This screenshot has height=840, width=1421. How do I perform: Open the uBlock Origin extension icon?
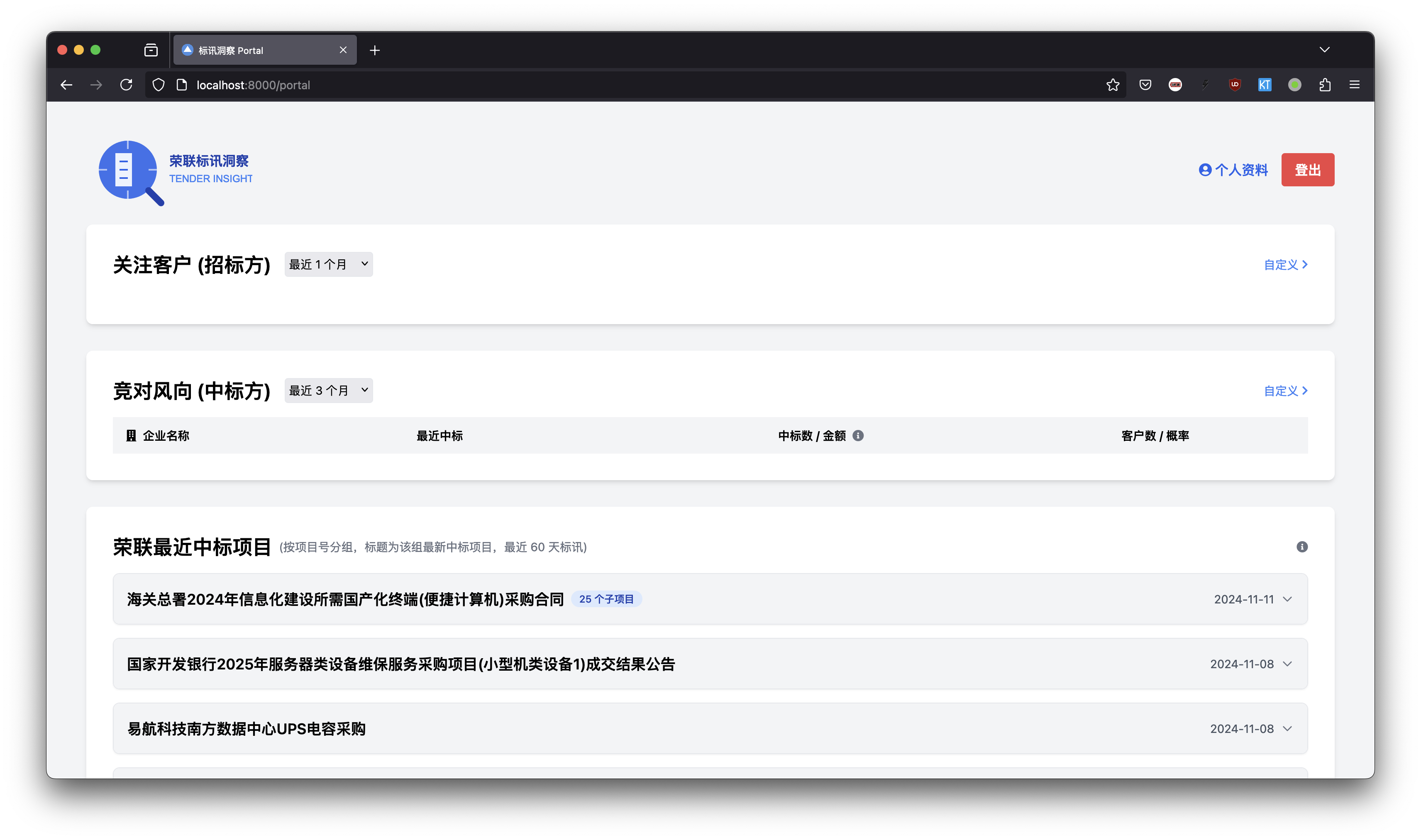[1235, 85]
